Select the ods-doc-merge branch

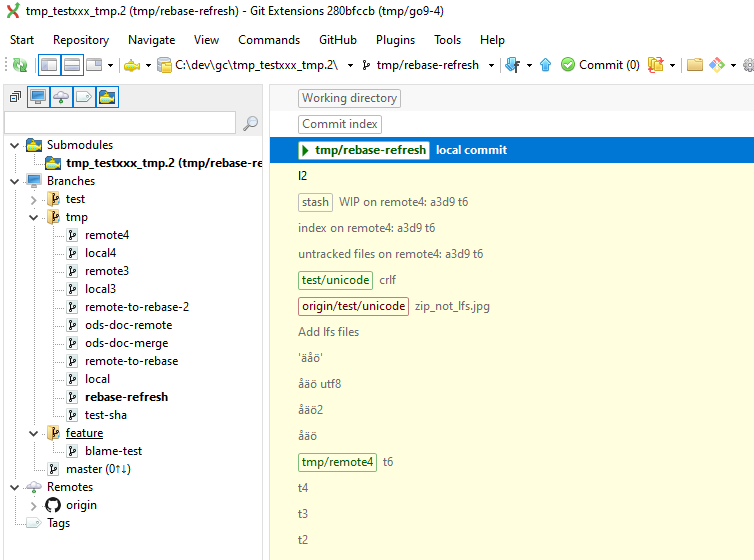(126, 343)
